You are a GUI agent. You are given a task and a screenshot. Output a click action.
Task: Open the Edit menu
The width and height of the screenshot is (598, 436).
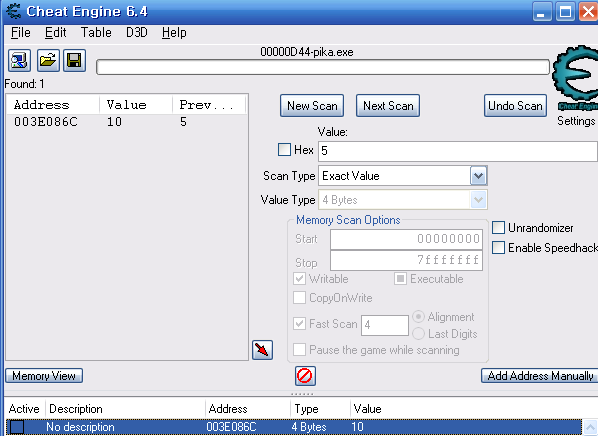click(x=56, y=33)
